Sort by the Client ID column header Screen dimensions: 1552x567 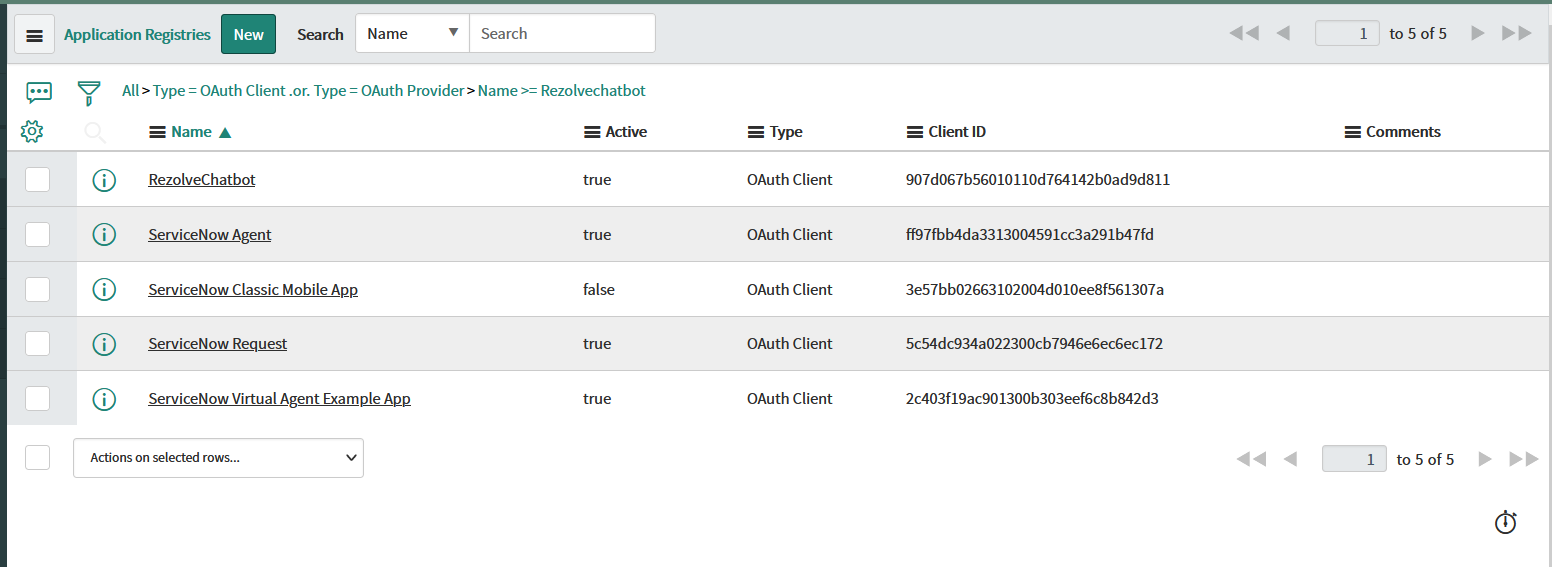957,132
